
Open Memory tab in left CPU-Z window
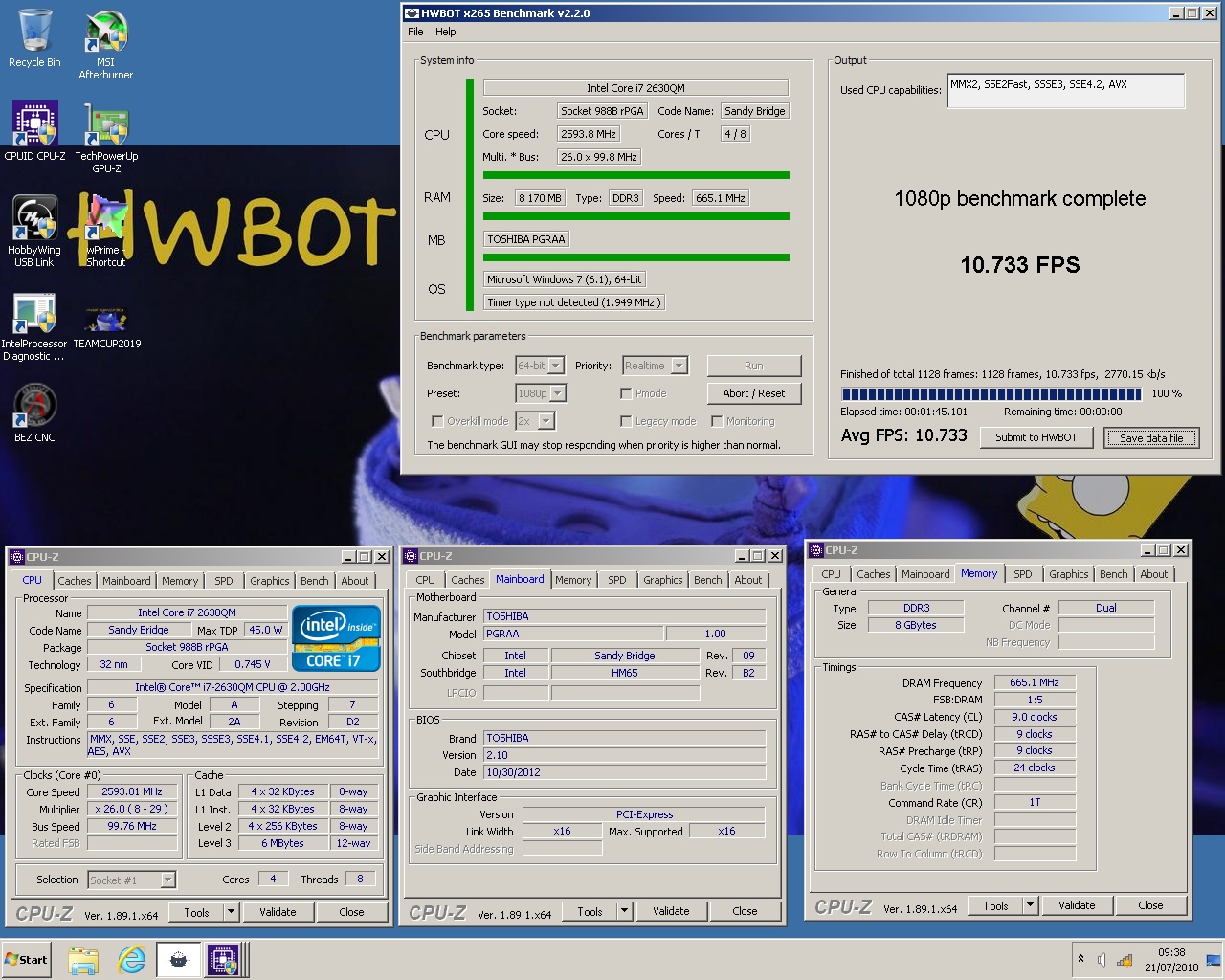[x=180, y=581]
